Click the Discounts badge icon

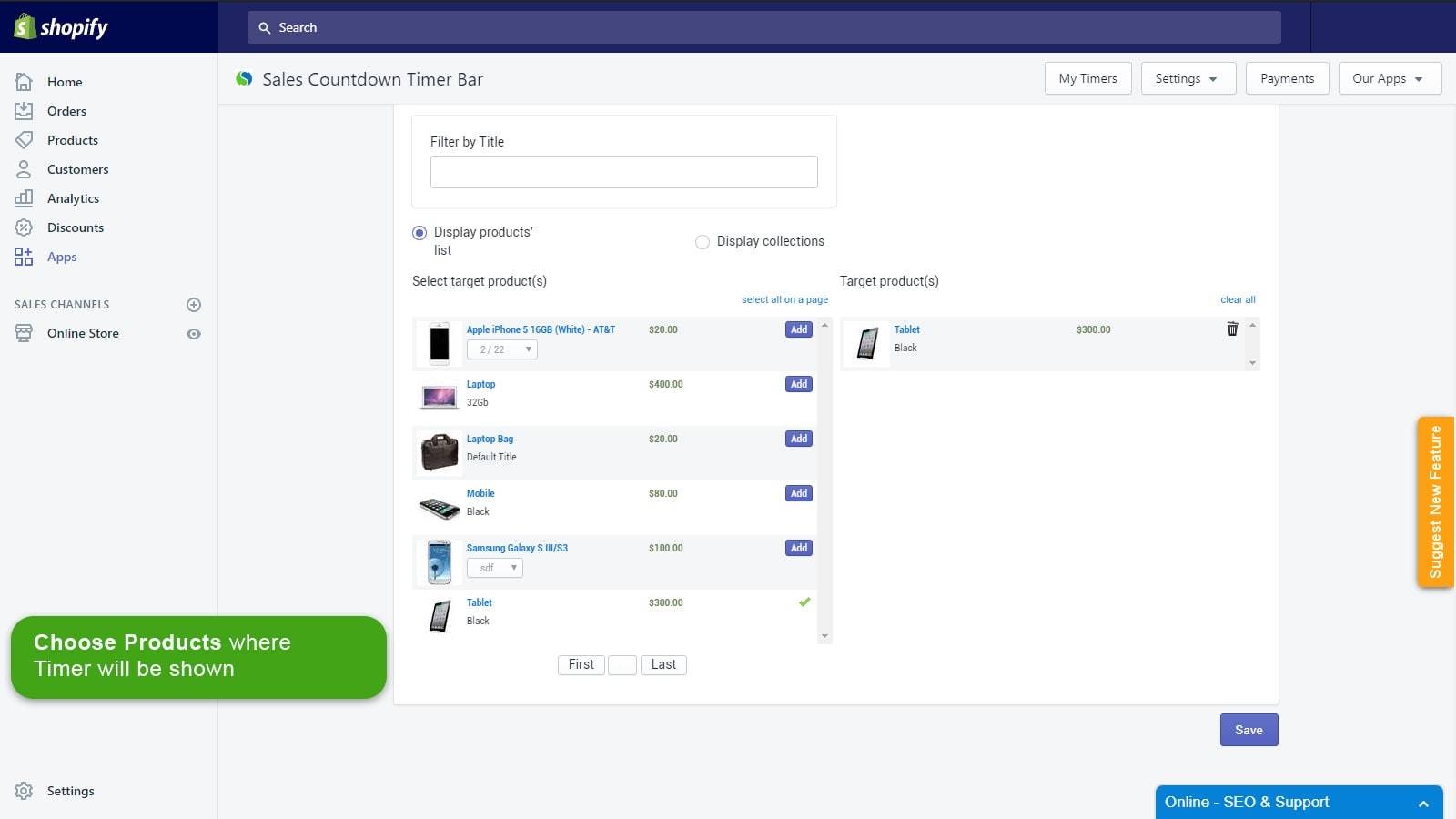click(24, 227)
